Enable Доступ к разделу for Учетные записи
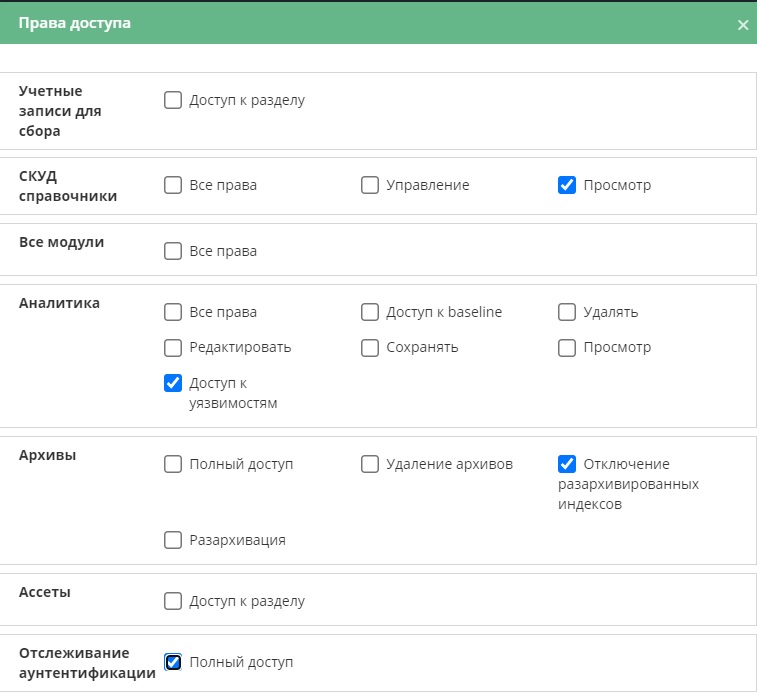Viewport: 757px width, 695px height. click(173, 100)
